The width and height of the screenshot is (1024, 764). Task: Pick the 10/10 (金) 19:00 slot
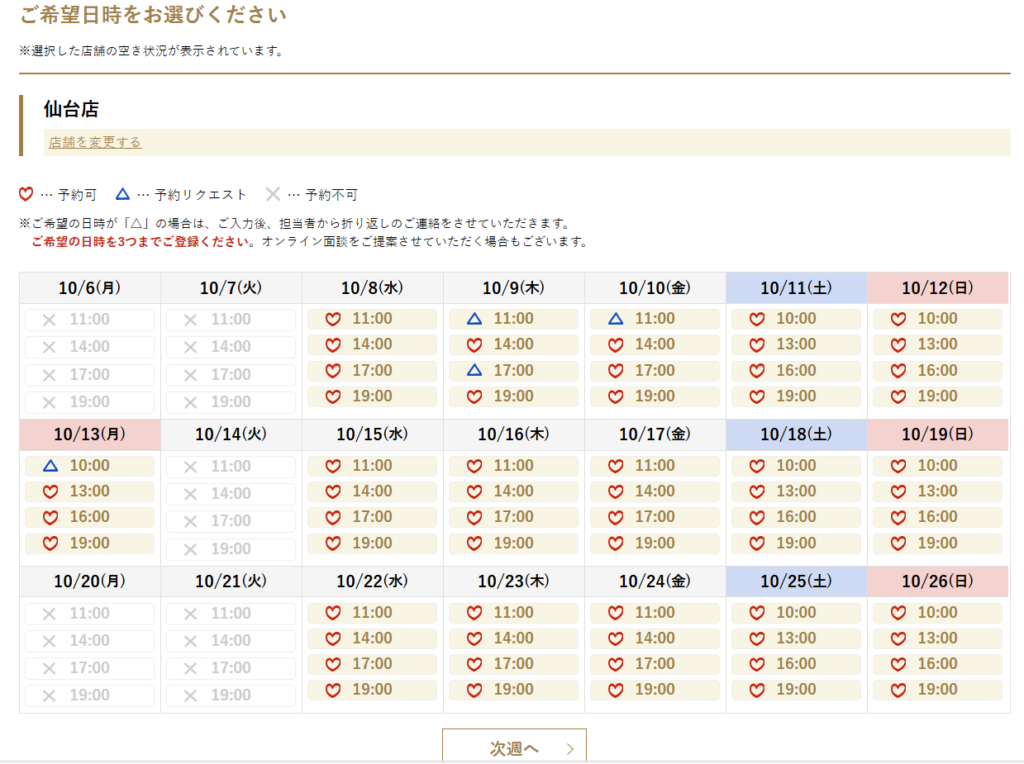(x=655, y=396)
